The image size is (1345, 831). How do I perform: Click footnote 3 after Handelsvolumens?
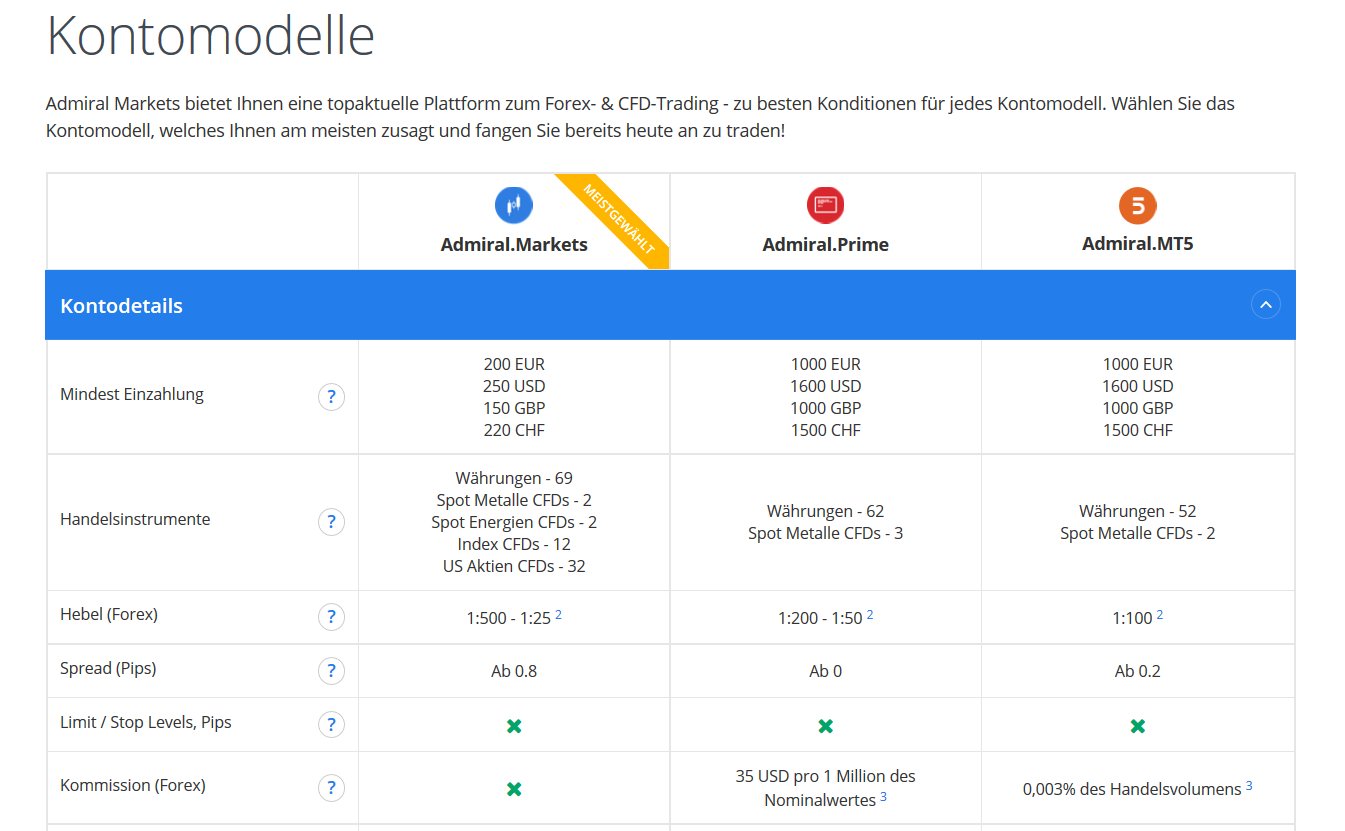tap(1249, 786)
